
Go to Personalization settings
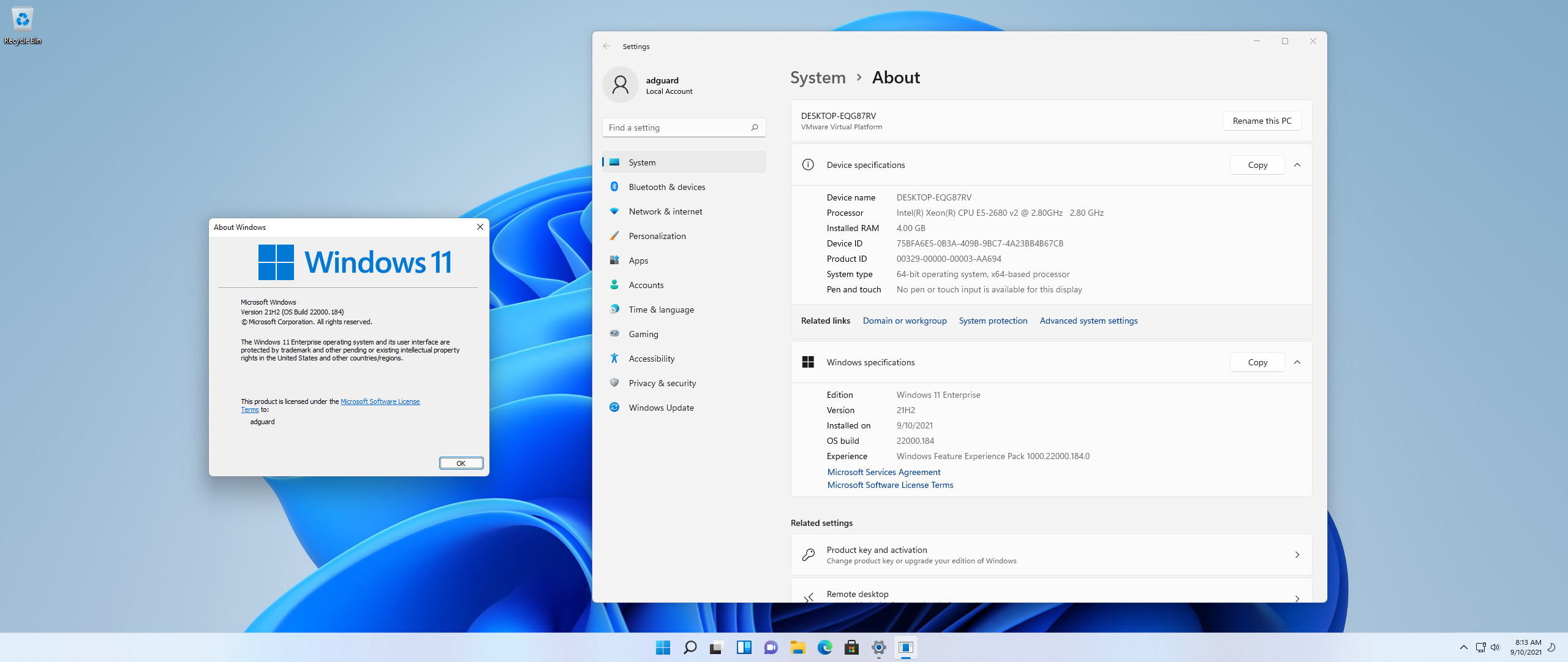(657, 236)
